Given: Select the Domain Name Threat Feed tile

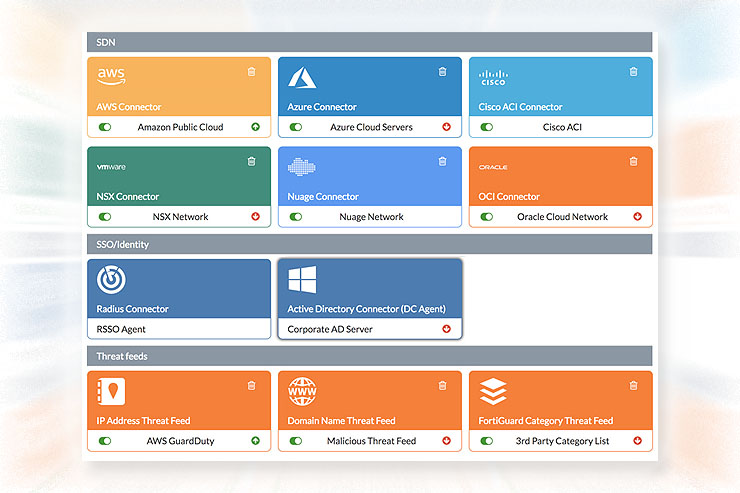Looking at the screenshot, I should (x=369, y=402).
